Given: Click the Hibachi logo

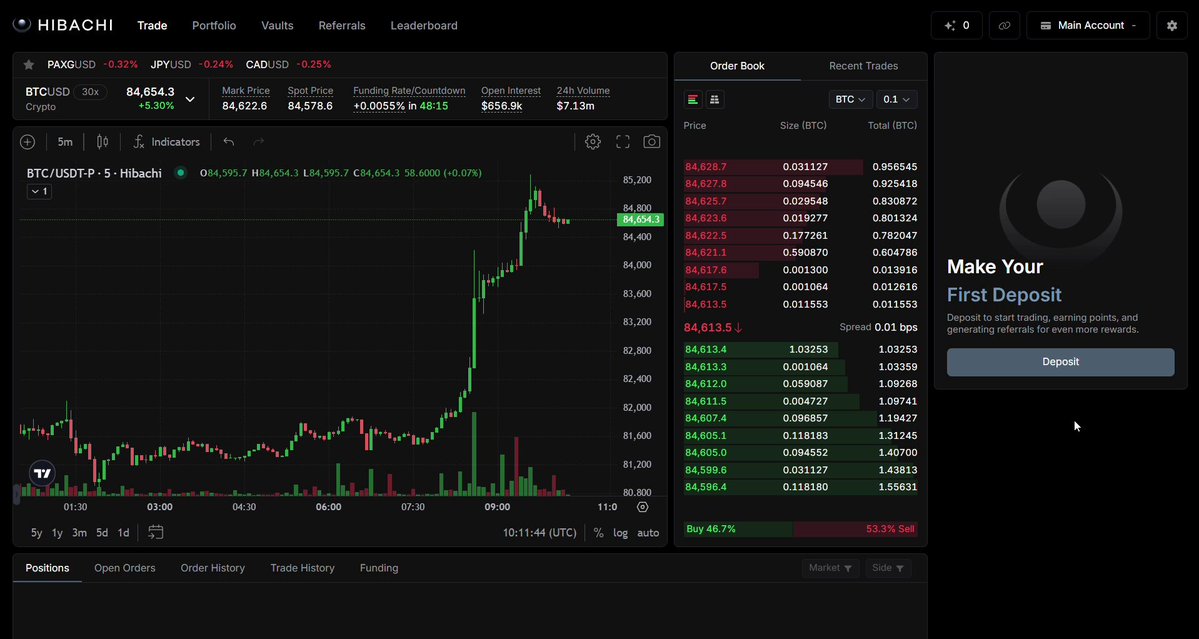Looking at the screenshot, I should (63, 25).
